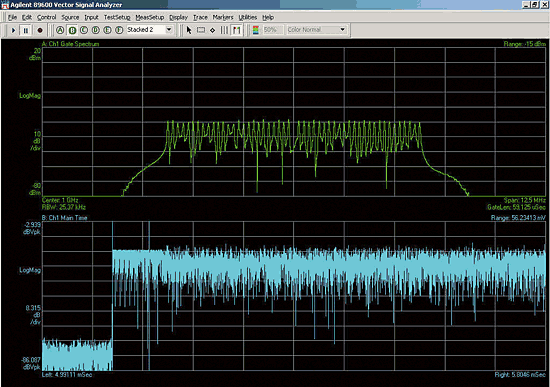Activate trace D button

point(96,30)
